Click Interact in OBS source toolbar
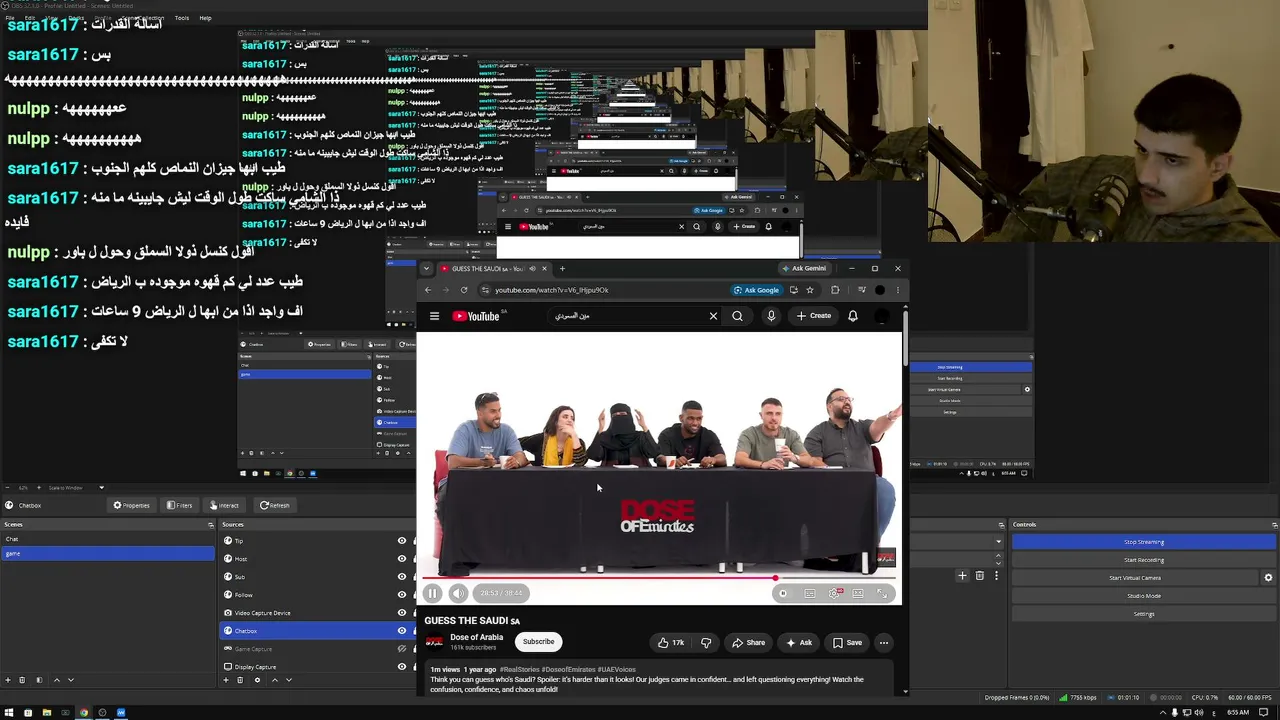The image size is (1280, 720). coord(224,505)
